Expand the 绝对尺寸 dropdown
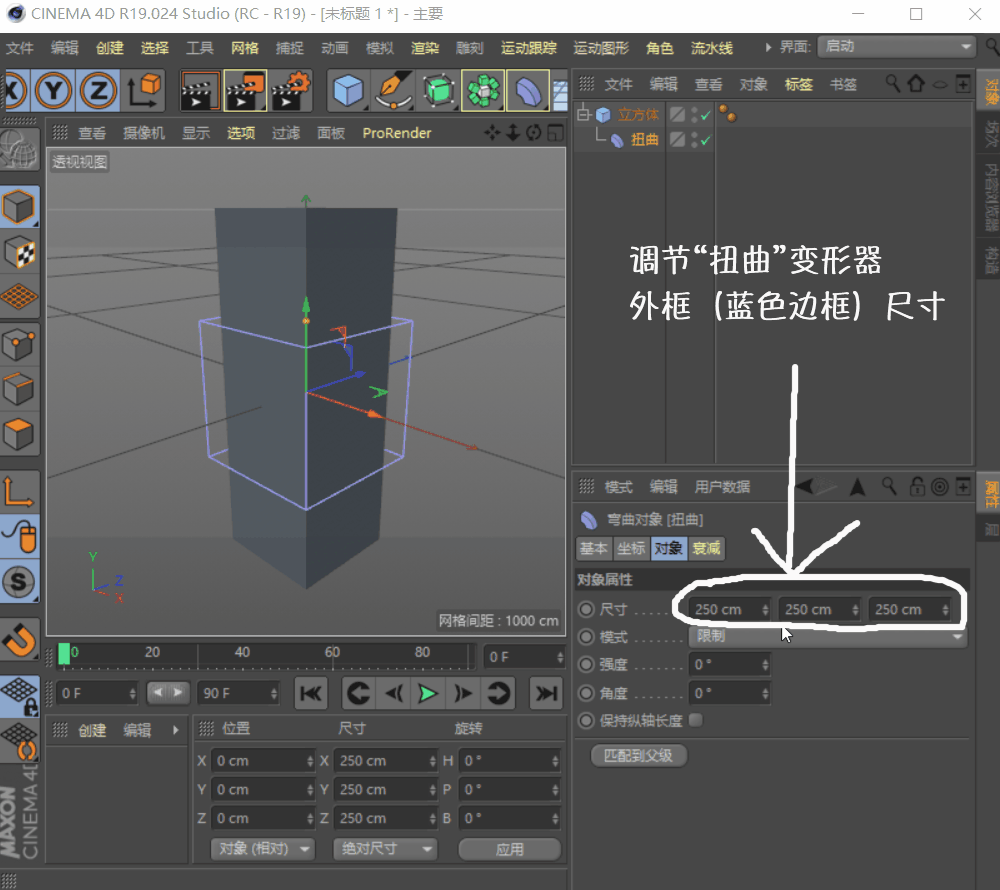The image size is (1000, 890). tap(386, 848)
